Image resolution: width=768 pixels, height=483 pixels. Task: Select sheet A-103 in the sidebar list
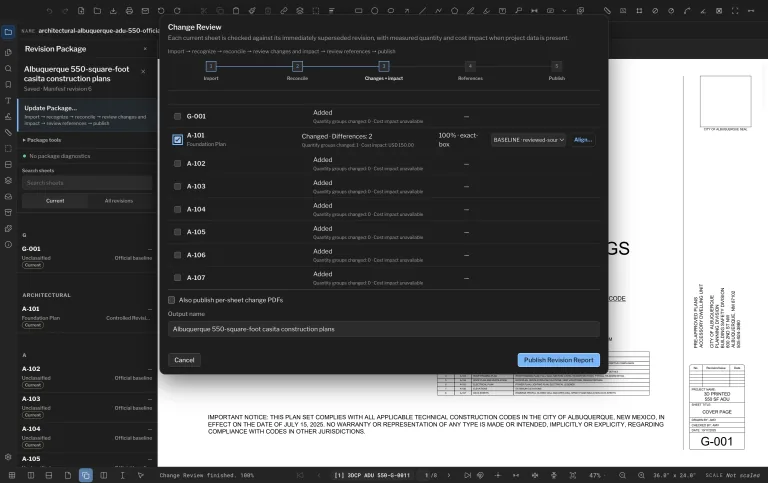click(87, 407)
